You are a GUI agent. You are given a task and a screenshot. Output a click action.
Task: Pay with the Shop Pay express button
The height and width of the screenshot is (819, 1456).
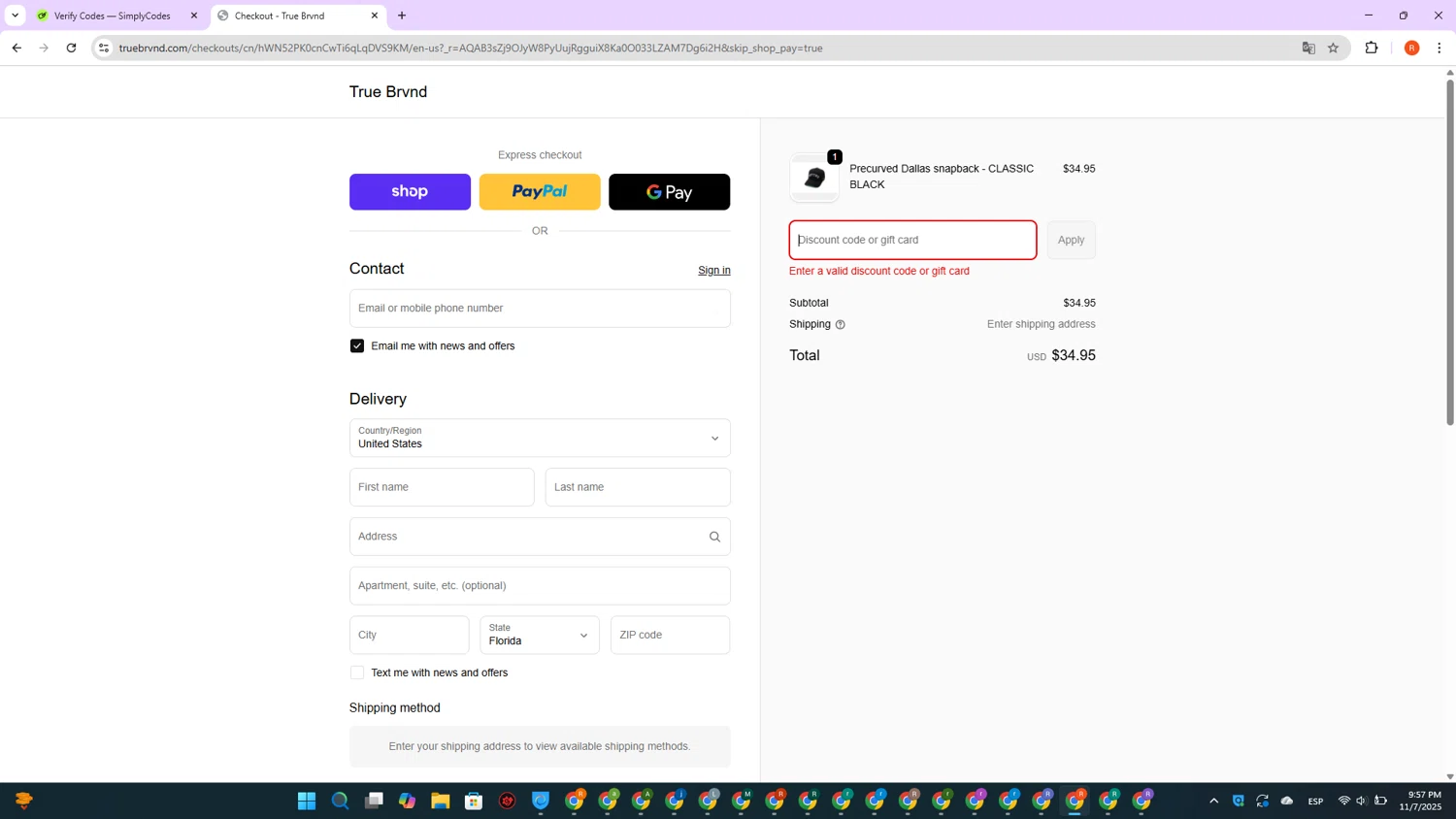pos(410,192)
